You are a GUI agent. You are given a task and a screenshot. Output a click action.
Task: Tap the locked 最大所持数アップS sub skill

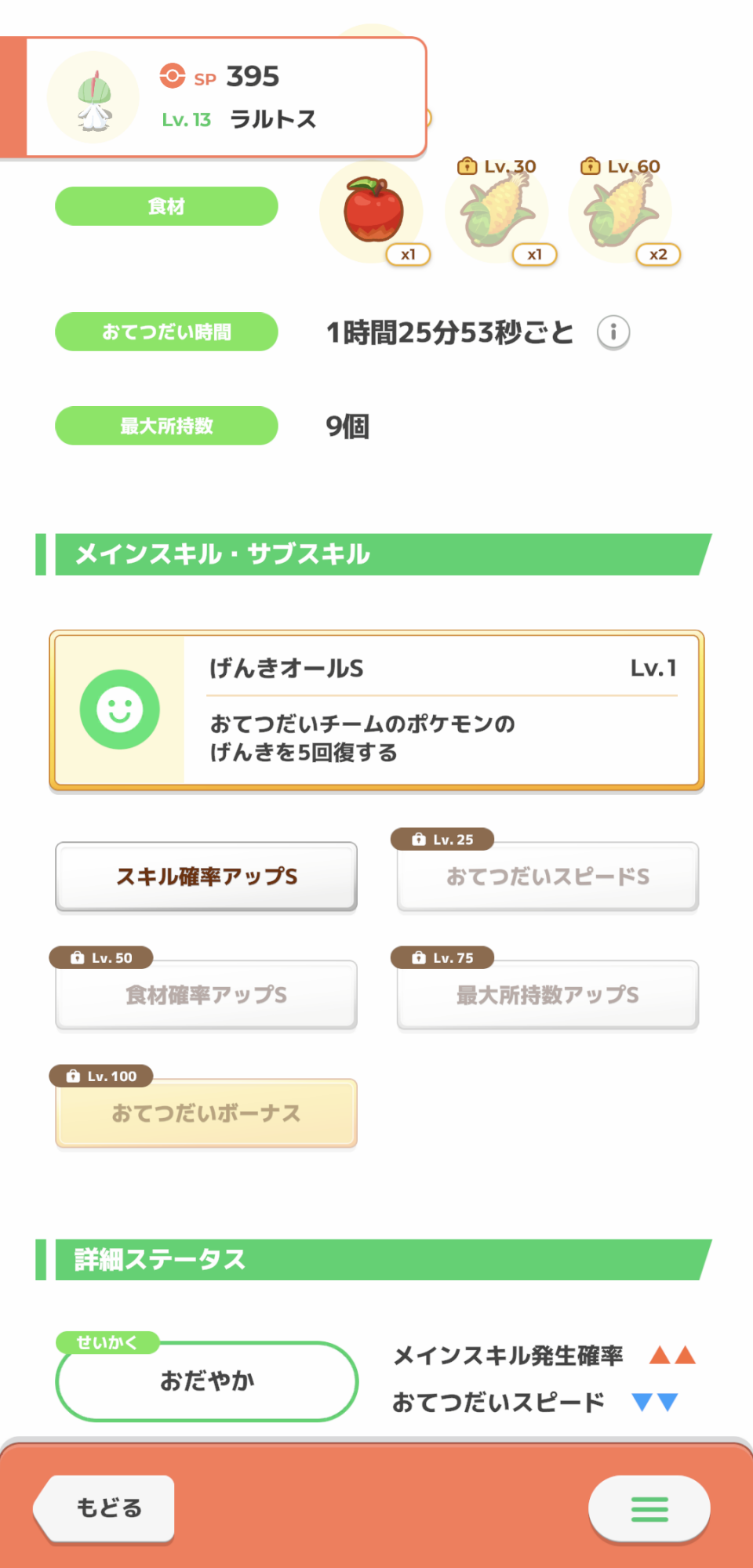pyautogui.click(x=547, y=995)
